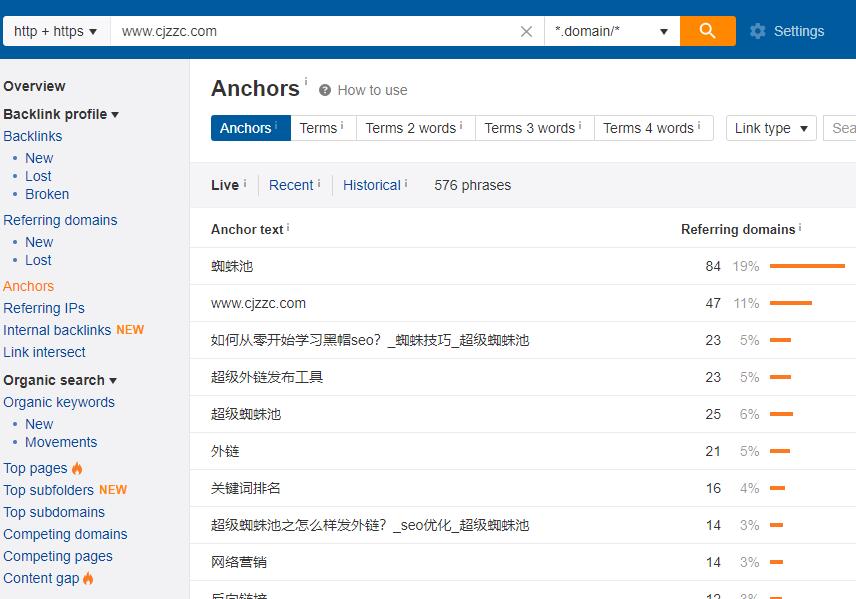Viewport: 856px width, 599px height.
Task: Clear the URL field with X icon
Action: click(526, 31)
